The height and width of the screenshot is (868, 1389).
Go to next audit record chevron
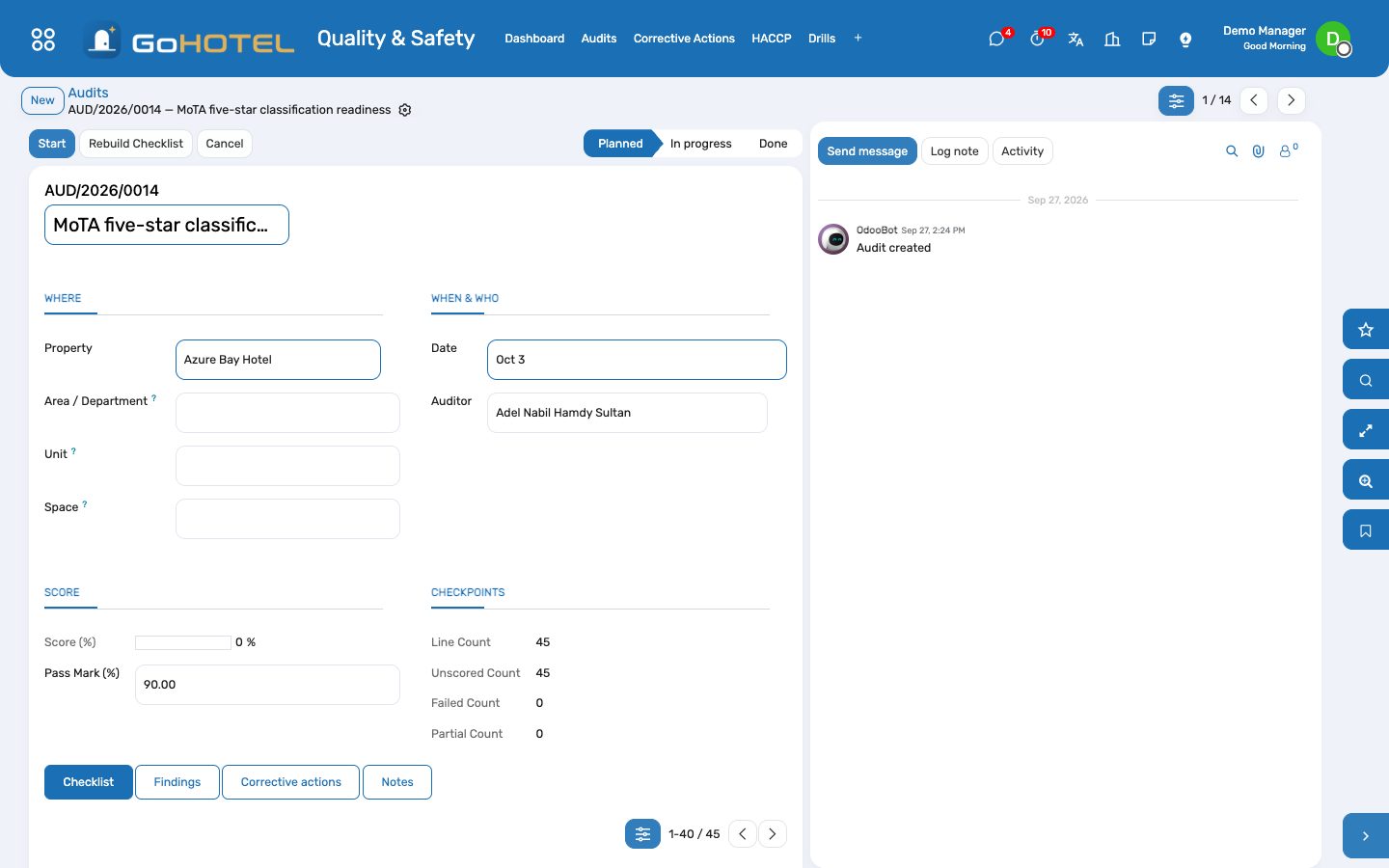tap(1292, 100)
